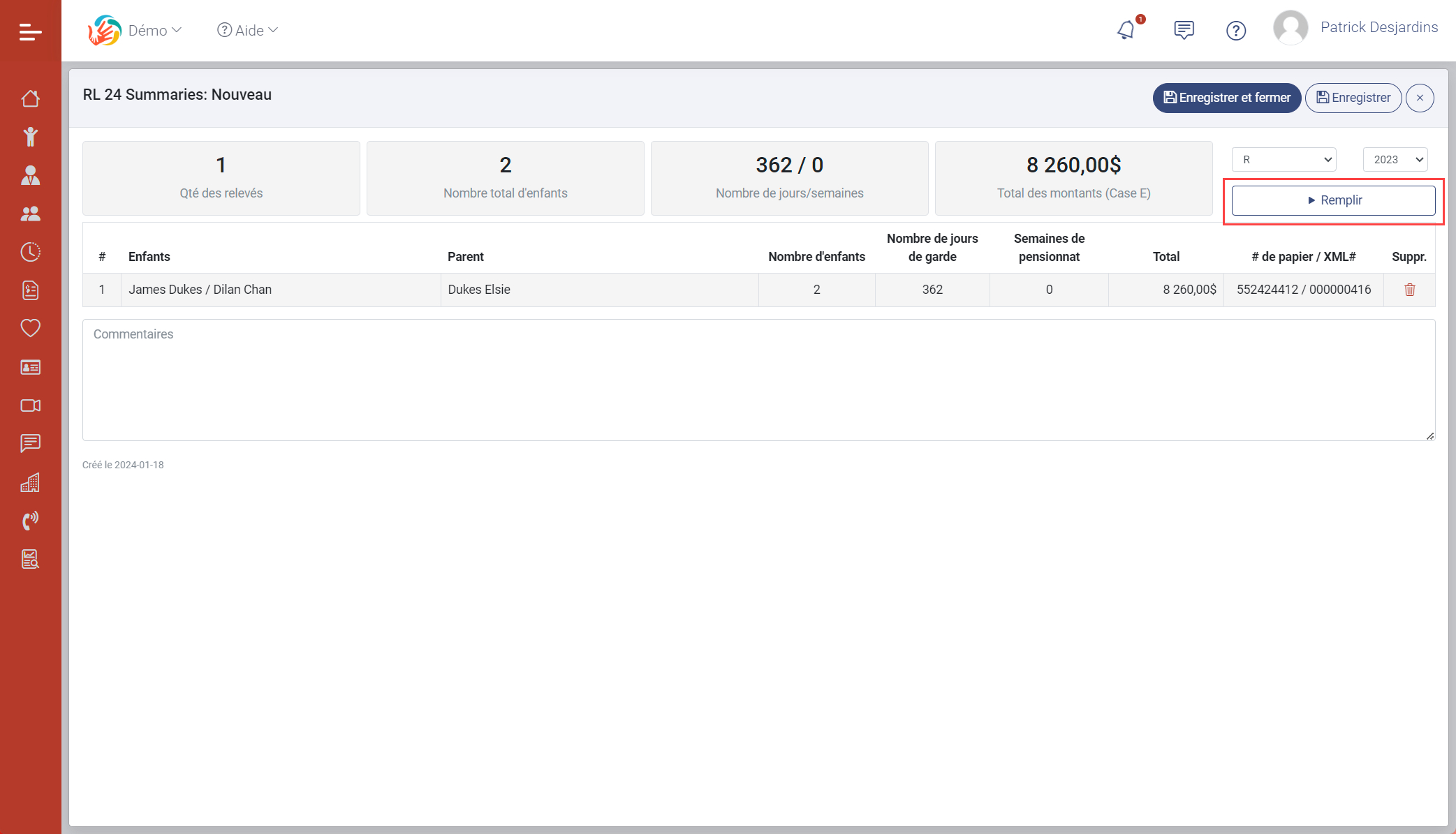Open the 2023 year dropdown
This screenshot has width=1456, height=834.
[1395, 160]
